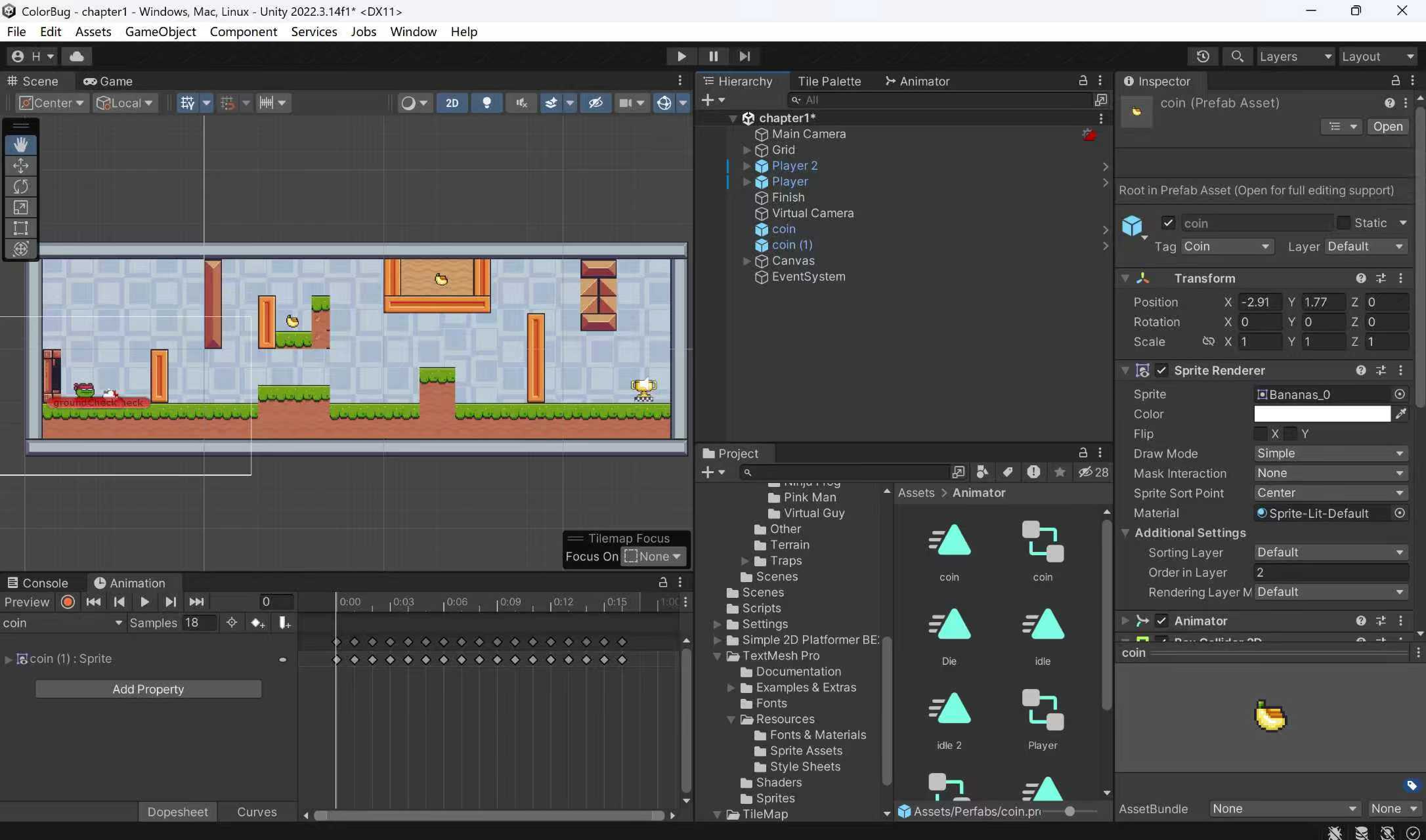This screenshot has width=1426, height=840.
Task: Click the color eyedropper icon in Sprite Renderer
Action: click(1400, 413)
